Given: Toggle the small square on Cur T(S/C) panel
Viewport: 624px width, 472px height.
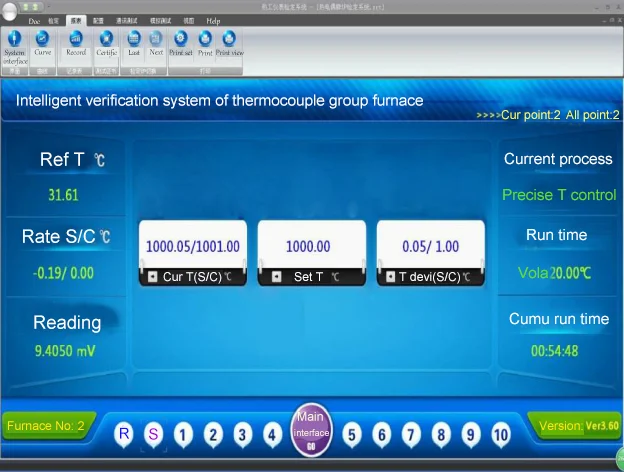Looking at the screenshot, I should coord(152,277).
